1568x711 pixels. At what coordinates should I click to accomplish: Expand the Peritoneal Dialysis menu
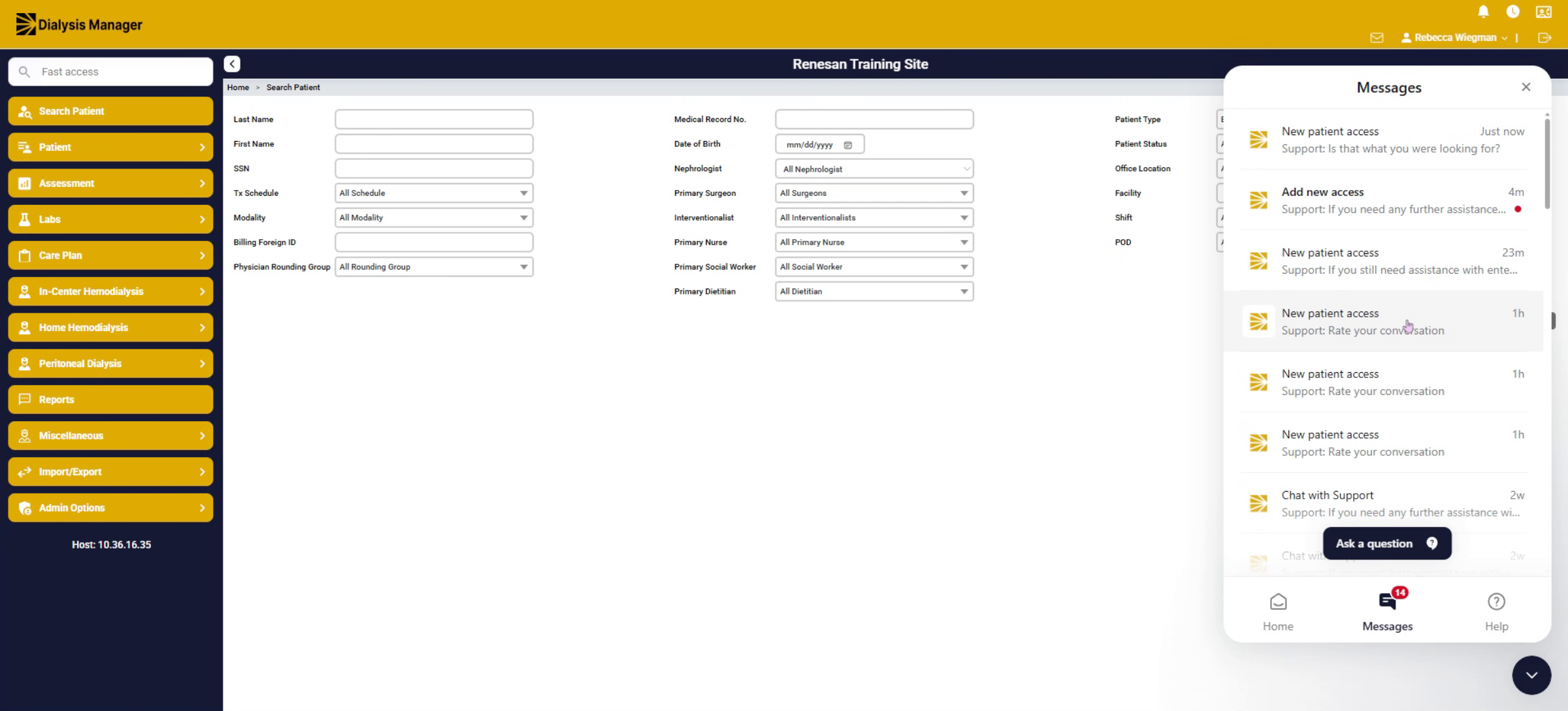pyautogui.click(x=110, y=364)
